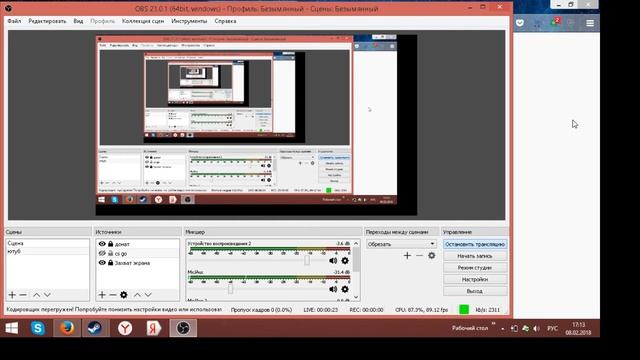Click volume slider of Устройство воспроизведения 2
The image size is (640, 360).
[x=307, y=260]
